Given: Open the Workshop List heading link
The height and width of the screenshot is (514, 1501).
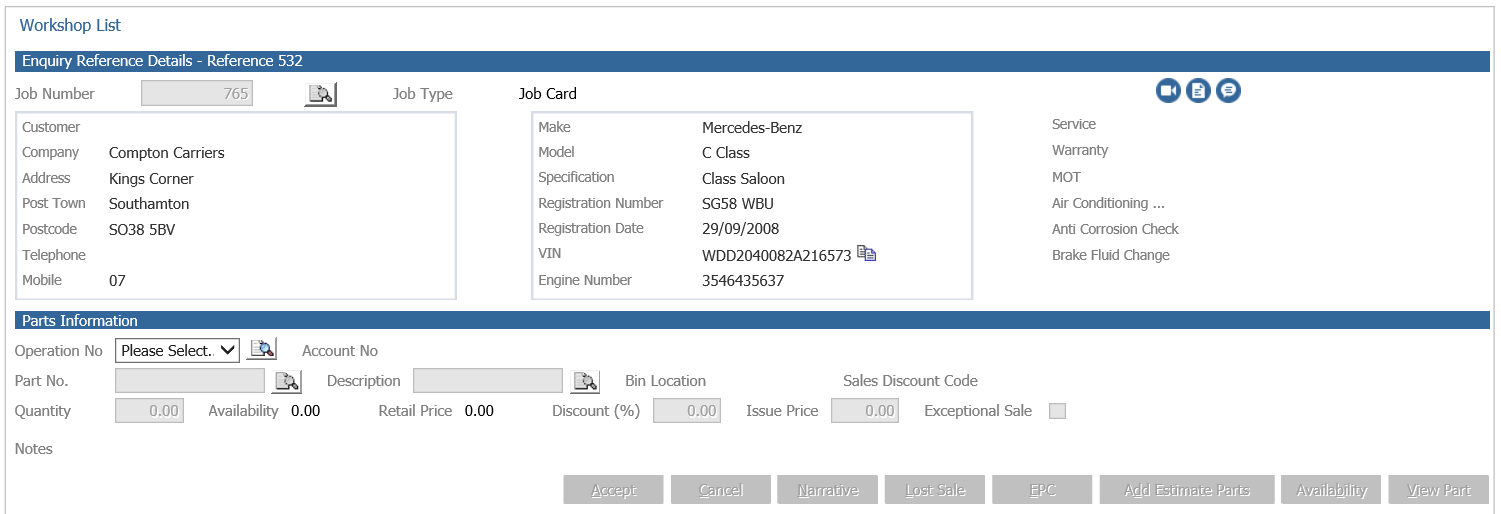Looking at the screenshot, I should click(71, 25).
